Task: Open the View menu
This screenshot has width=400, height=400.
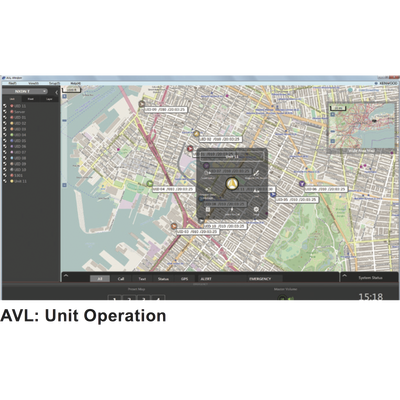Action: coord(33,83)
